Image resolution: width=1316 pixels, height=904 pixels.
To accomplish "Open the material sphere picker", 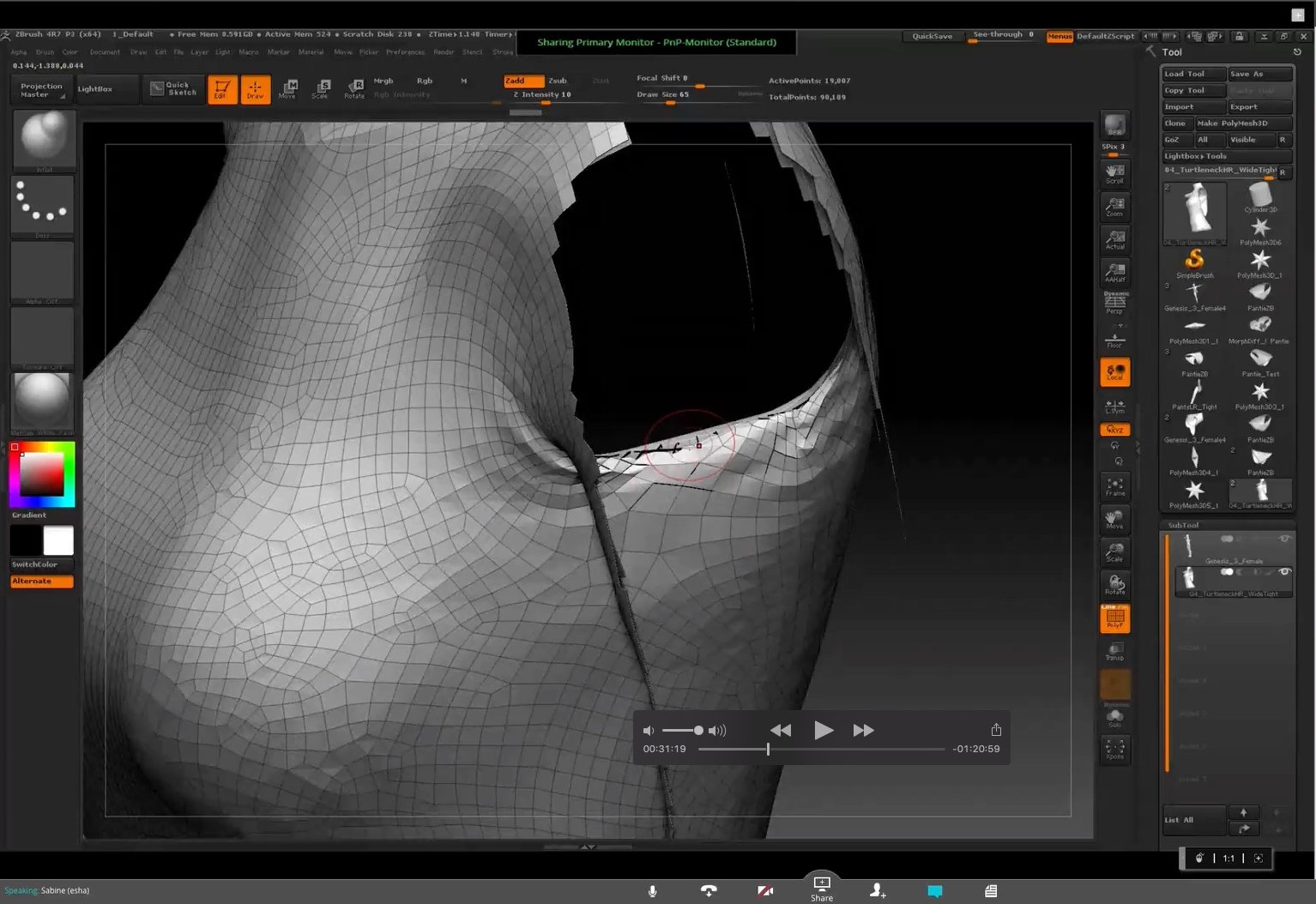I will click(x=43, y=403).
